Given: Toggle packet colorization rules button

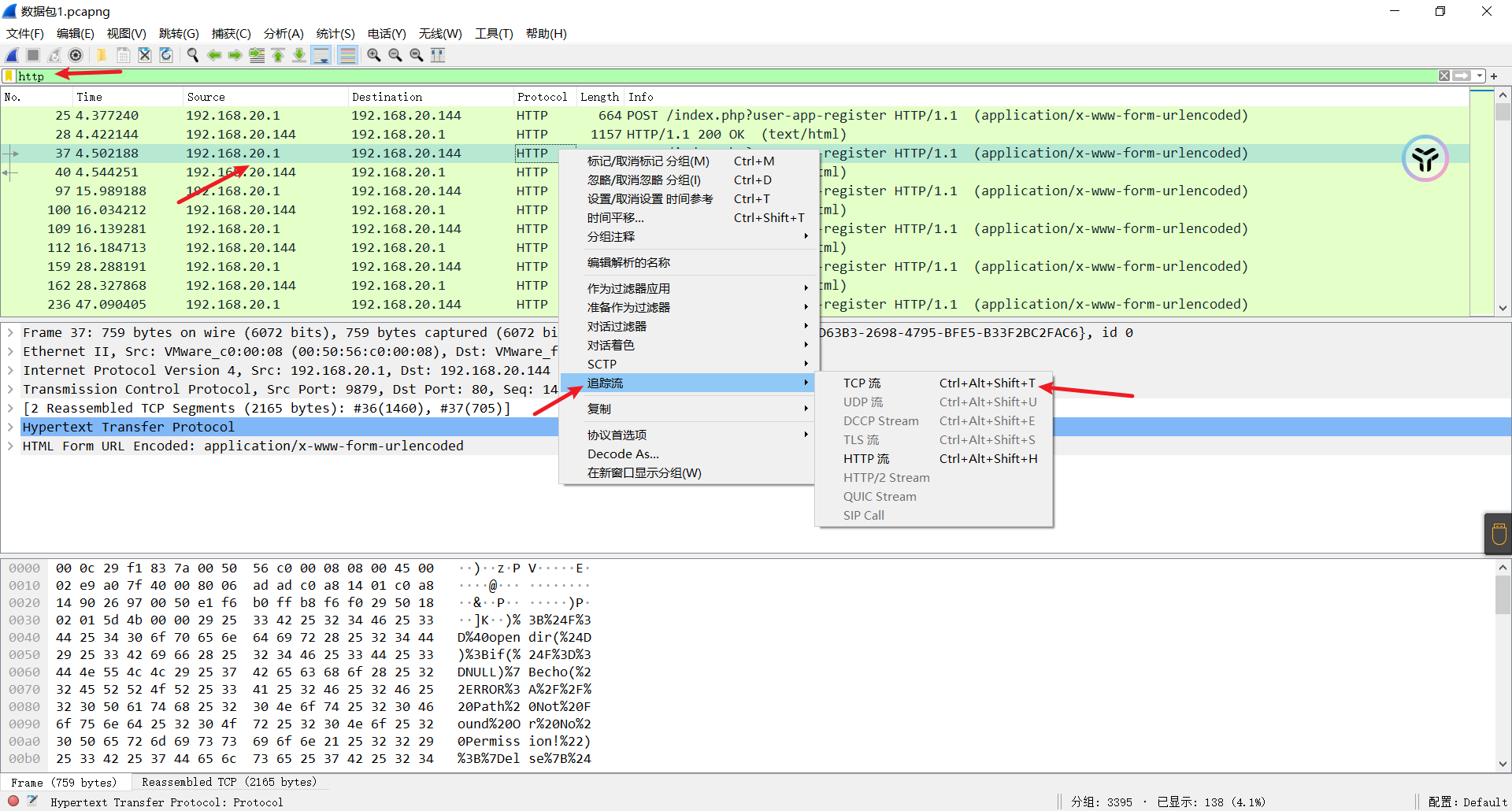Looking at the screenshot, I should 347,55.
